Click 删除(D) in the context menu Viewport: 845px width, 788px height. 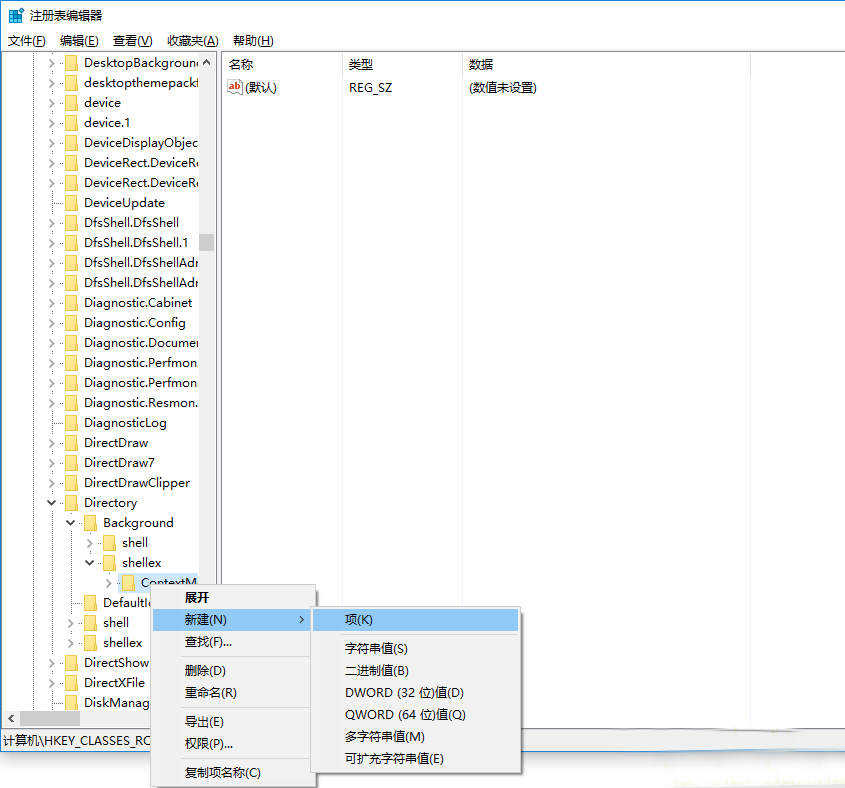(205, 670)
